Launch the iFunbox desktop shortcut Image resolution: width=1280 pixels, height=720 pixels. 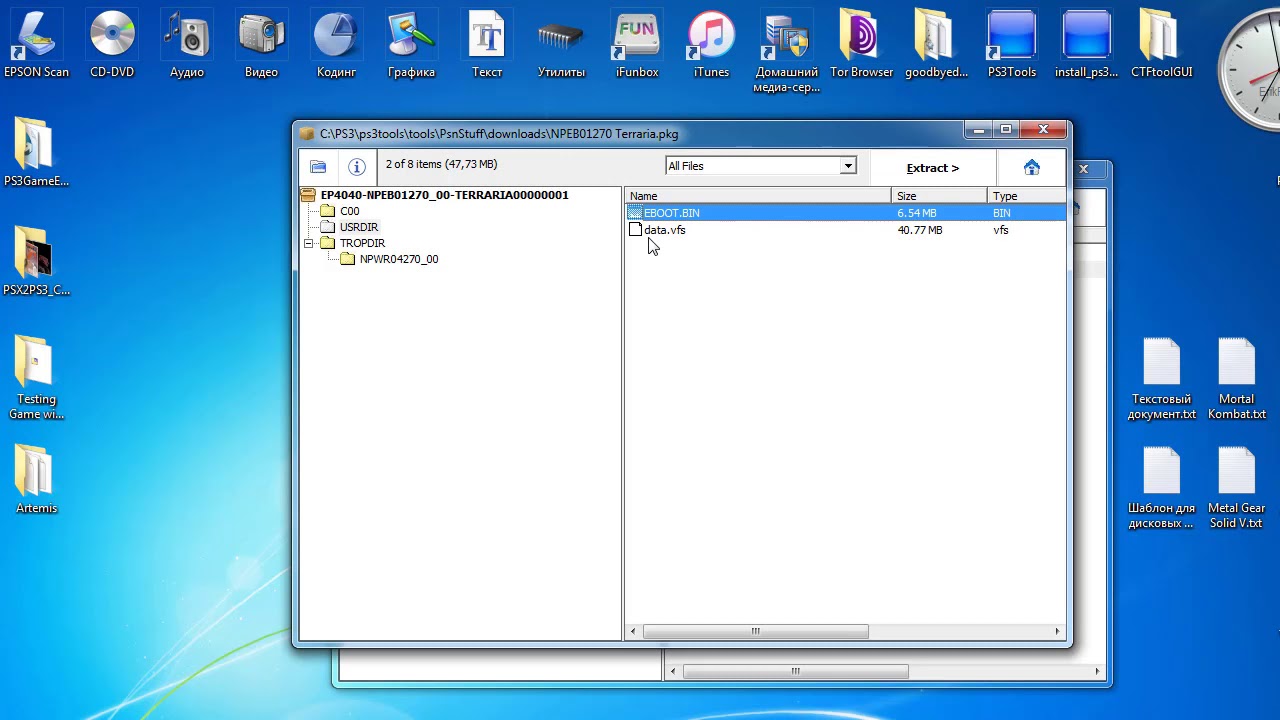637,44
